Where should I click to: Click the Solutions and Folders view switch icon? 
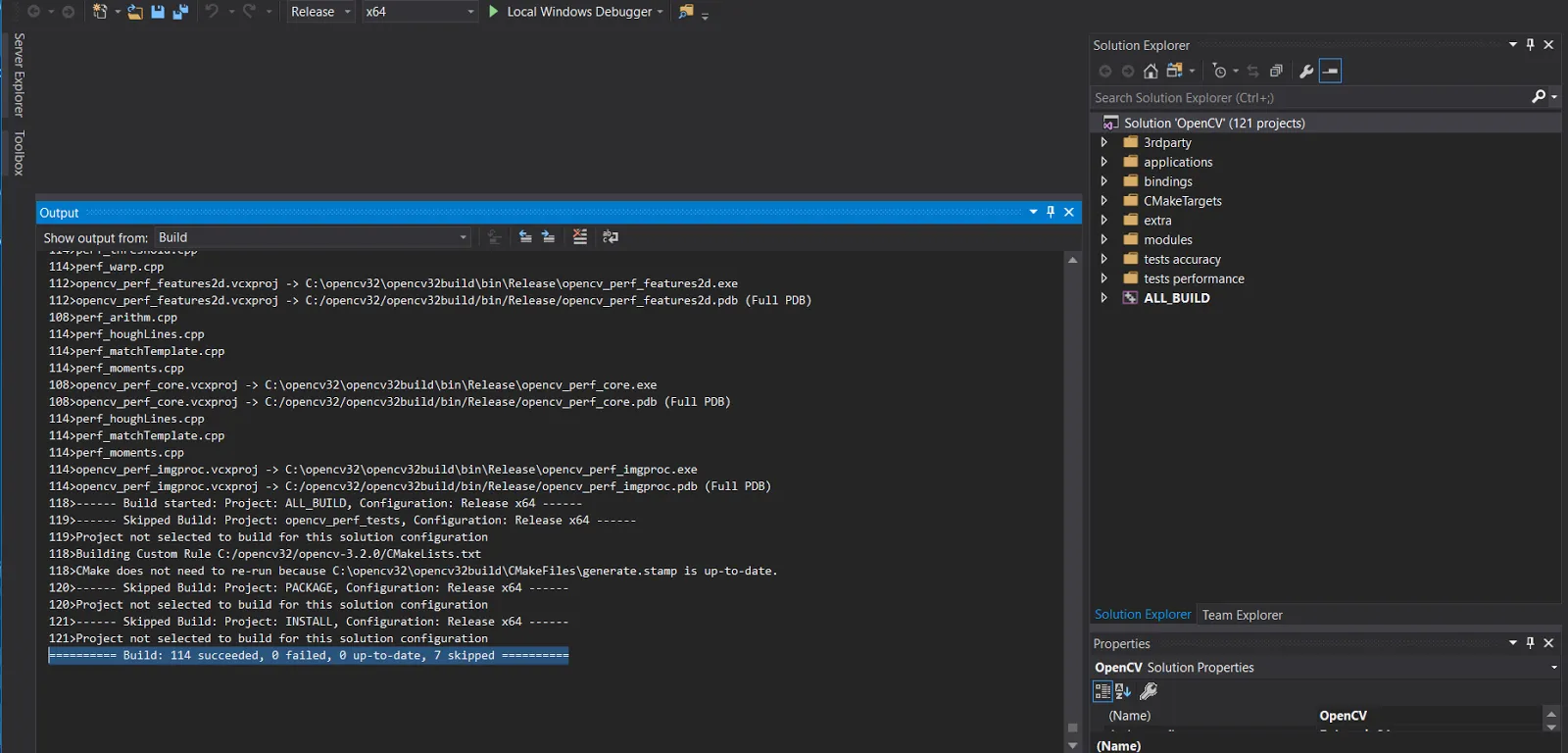pos(1174,71)
